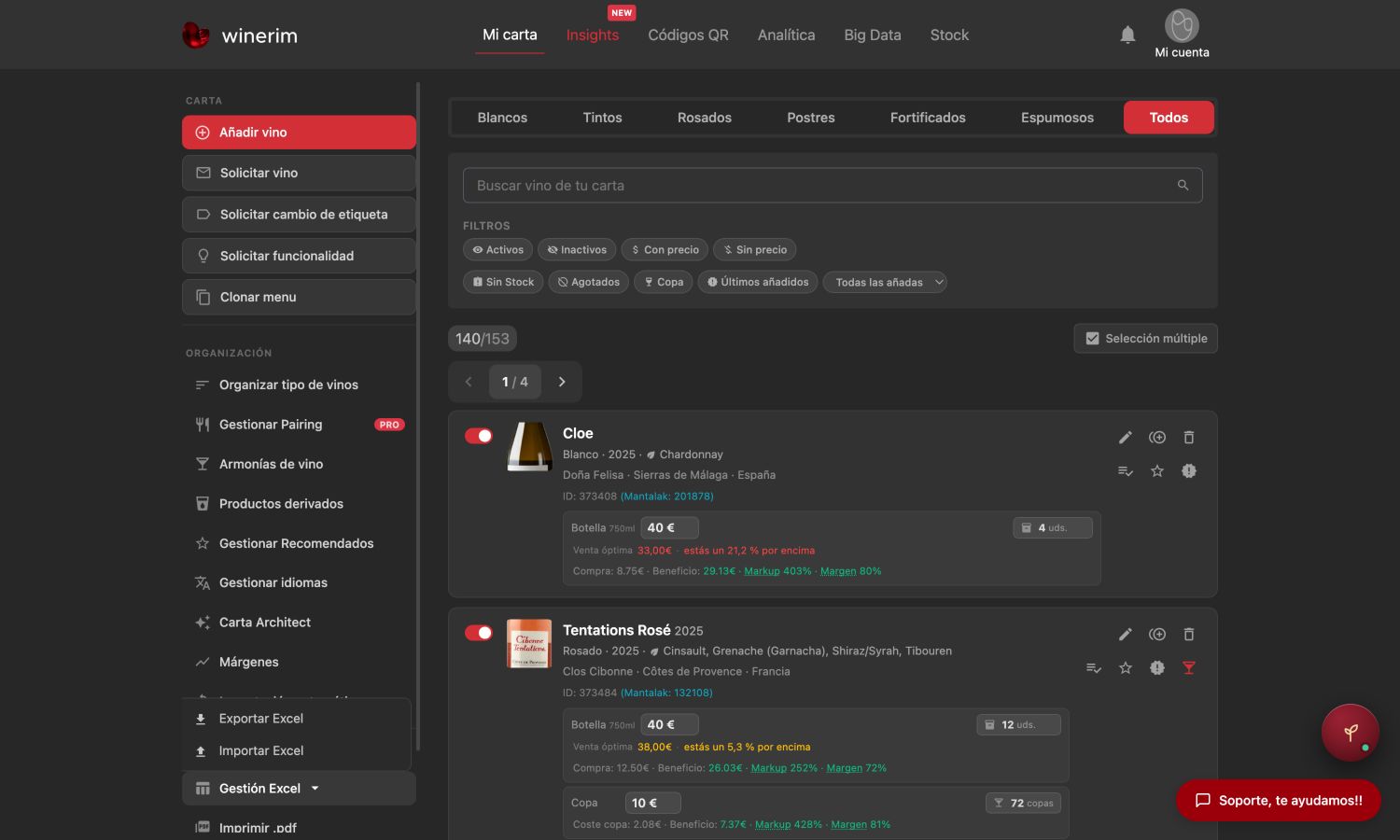Edit the Cloe bottle price field
Screen dimensions: 1400x840
click(669, 528)
